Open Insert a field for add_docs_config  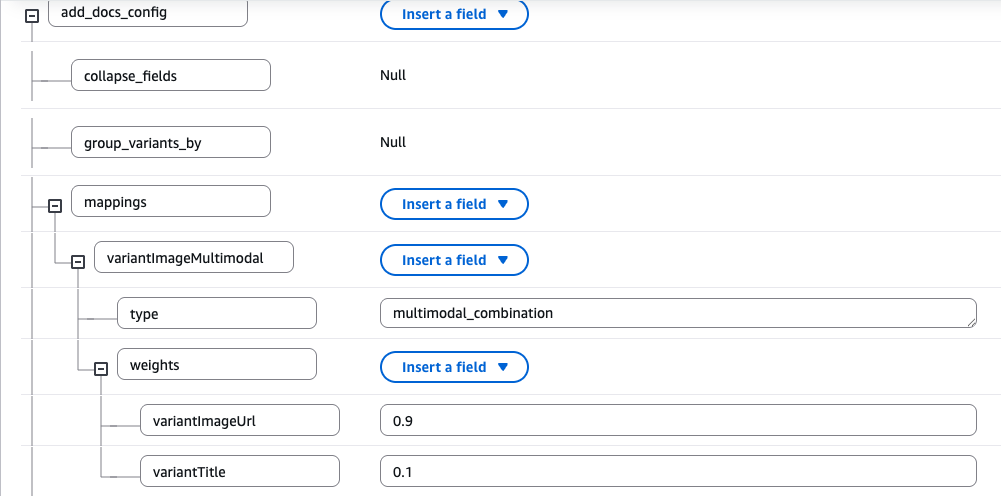click(454, 15)
